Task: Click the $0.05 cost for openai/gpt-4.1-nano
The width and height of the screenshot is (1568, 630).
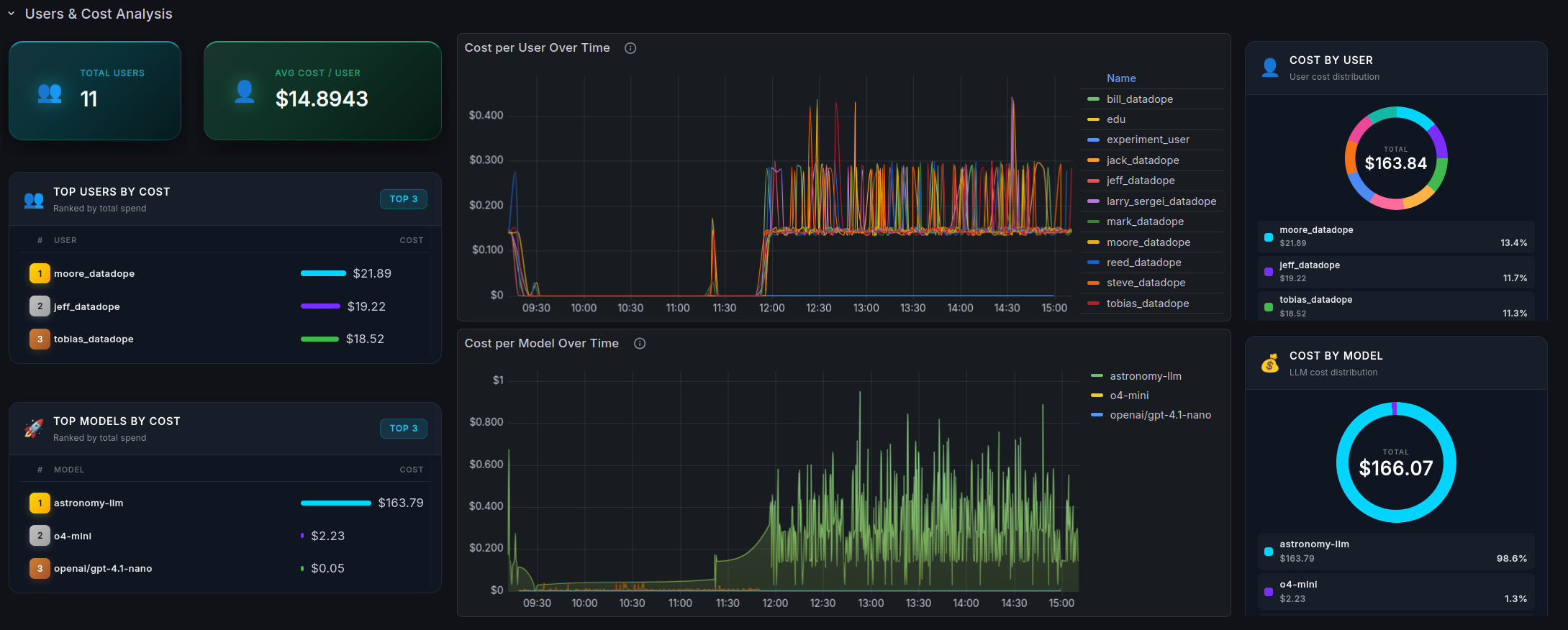Action: tap(328, 568)
